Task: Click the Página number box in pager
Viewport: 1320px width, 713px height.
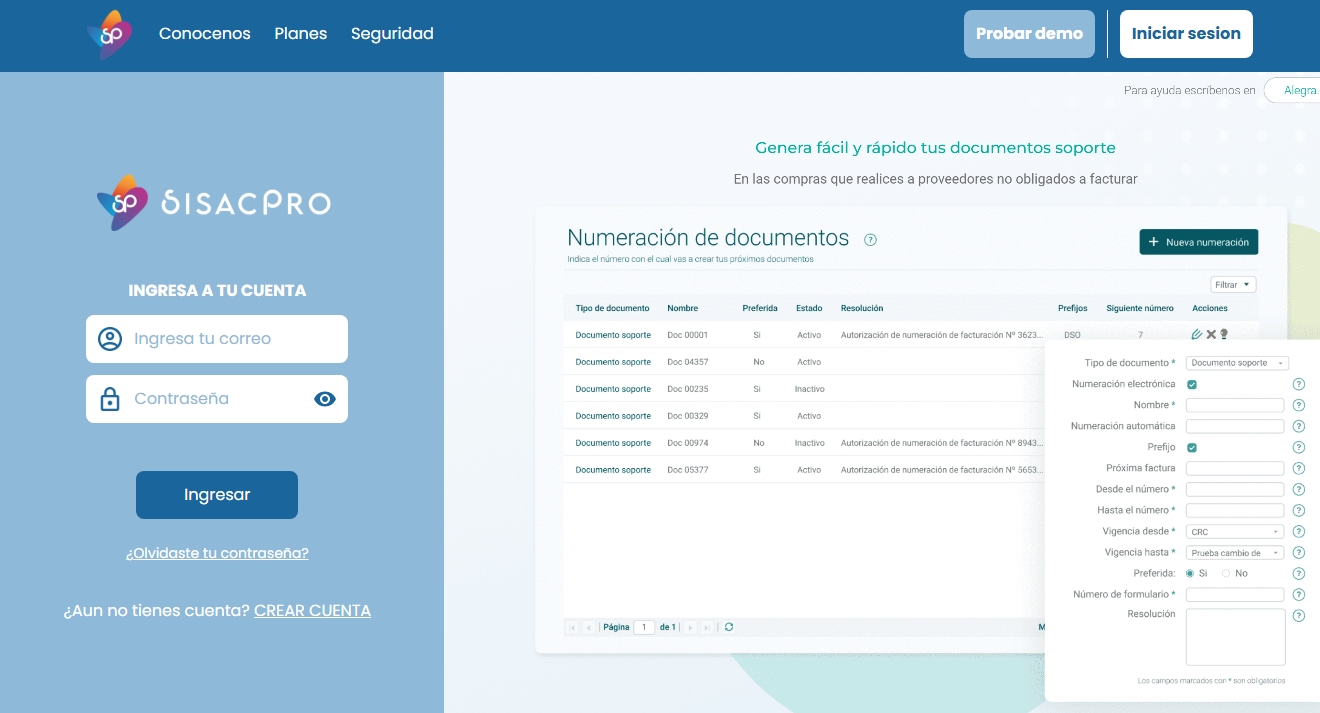Action: point(645,627)
